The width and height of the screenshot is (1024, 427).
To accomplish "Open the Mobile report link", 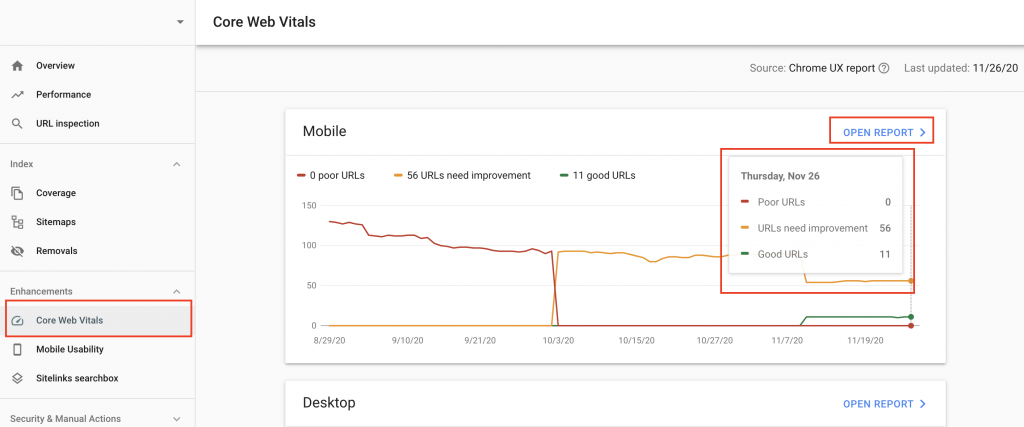I will click(884, 132).
